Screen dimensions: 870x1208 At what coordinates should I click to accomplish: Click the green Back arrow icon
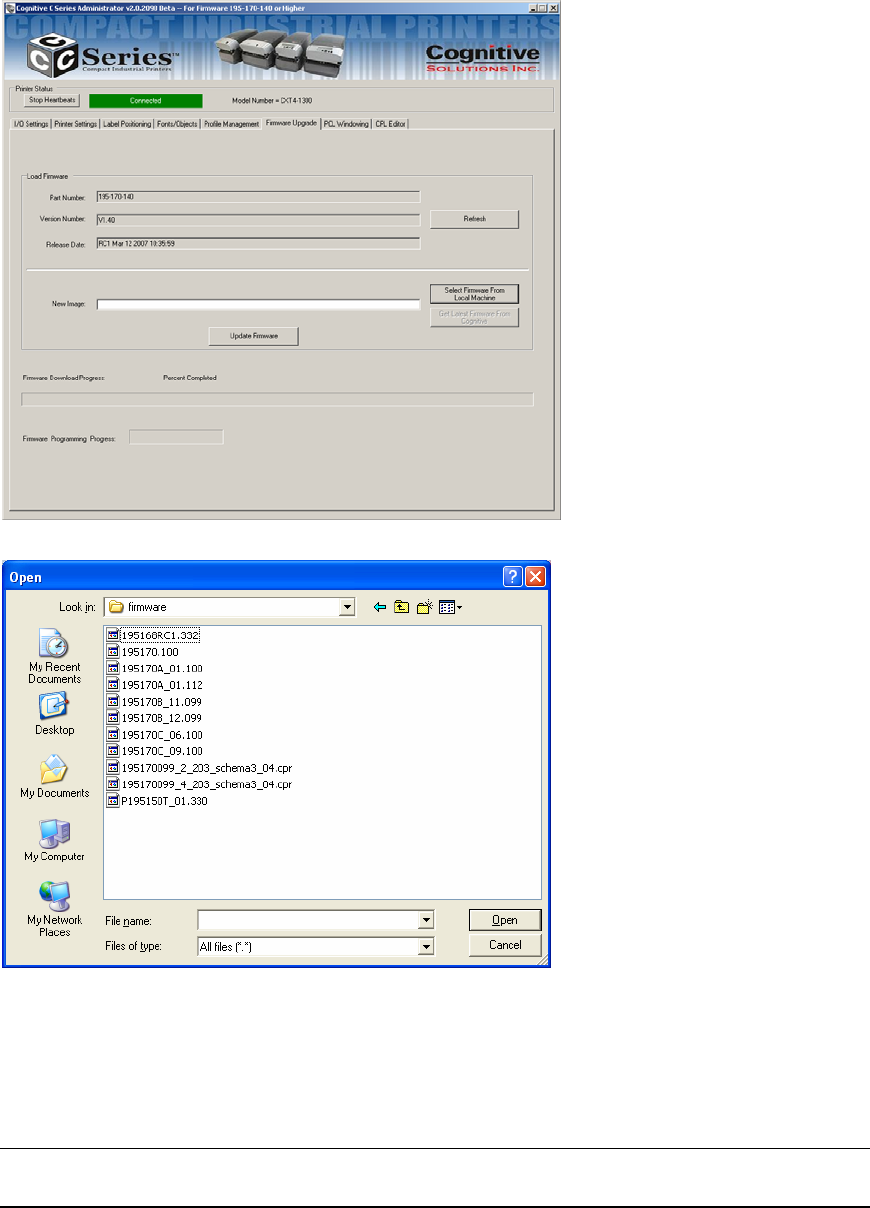[380, 607]
